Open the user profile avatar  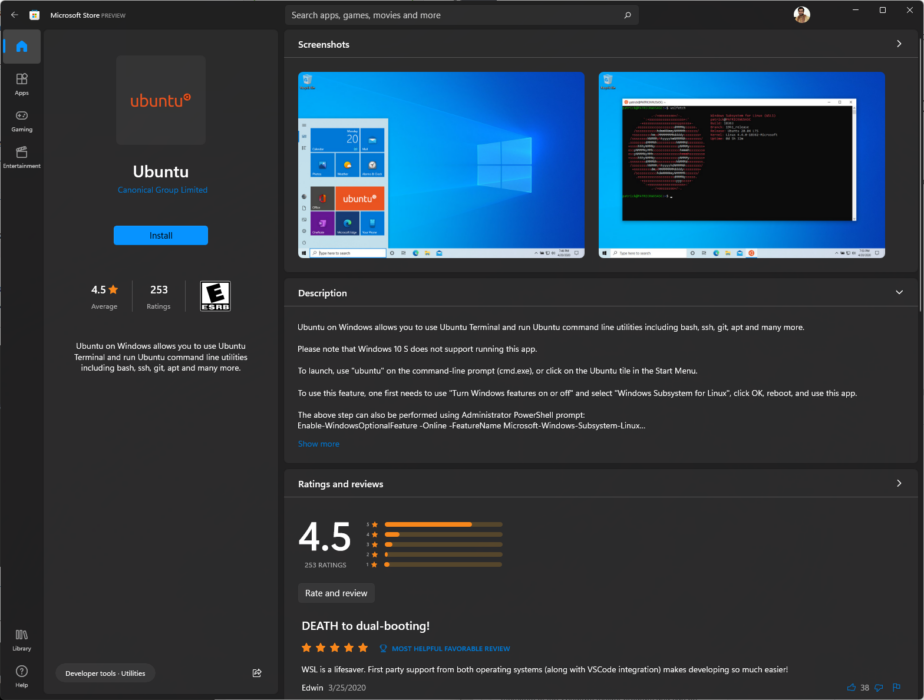click(801, 15)
